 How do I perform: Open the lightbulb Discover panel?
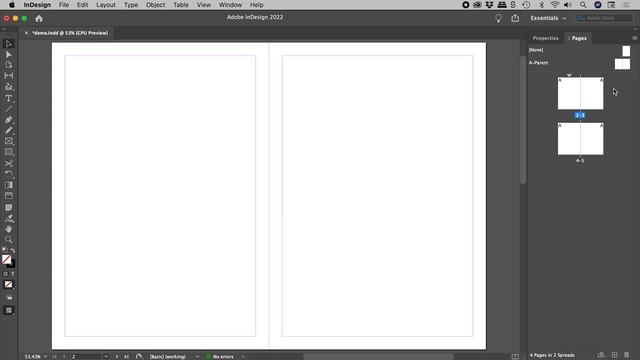498,18
